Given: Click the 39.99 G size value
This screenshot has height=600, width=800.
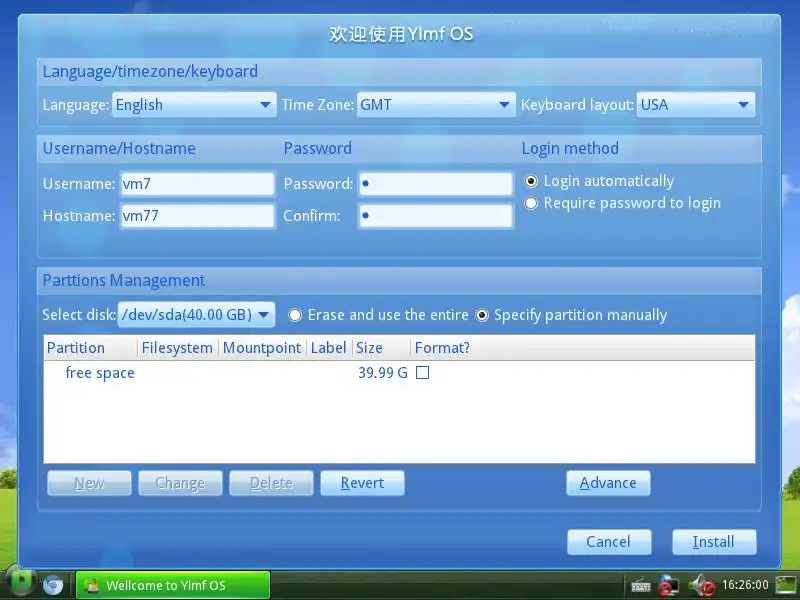Looking at the screenshot, I should [383, 373].
